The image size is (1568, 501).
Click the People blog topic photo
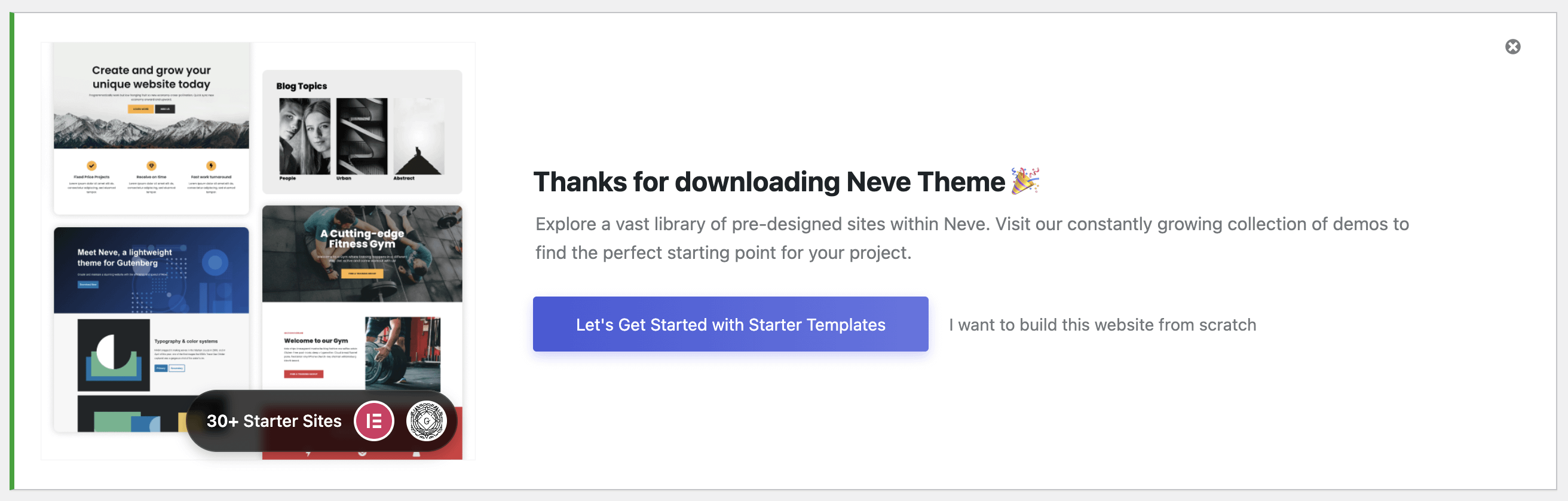(x=304, y=136)
